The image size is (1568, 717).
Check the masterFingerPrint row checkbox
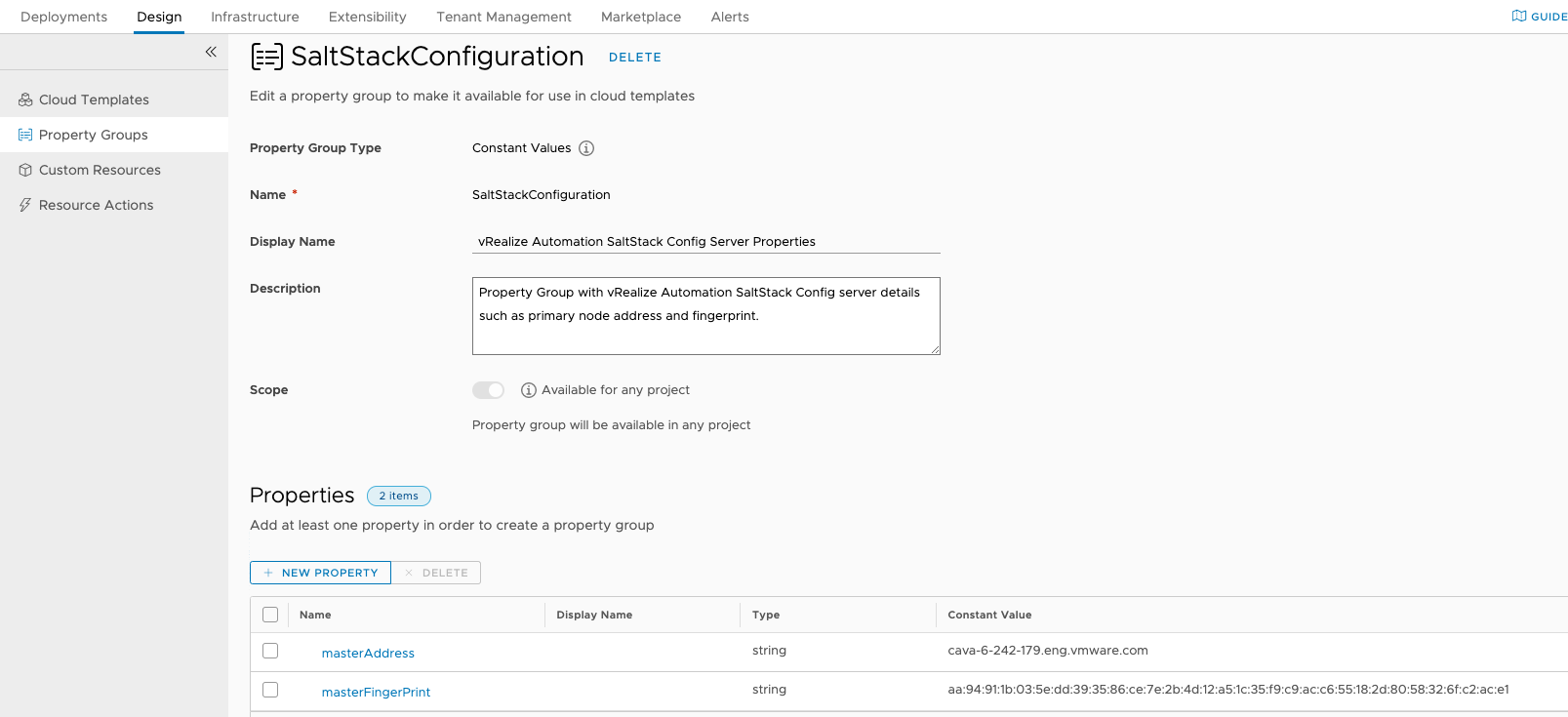[x=270, y=690]
